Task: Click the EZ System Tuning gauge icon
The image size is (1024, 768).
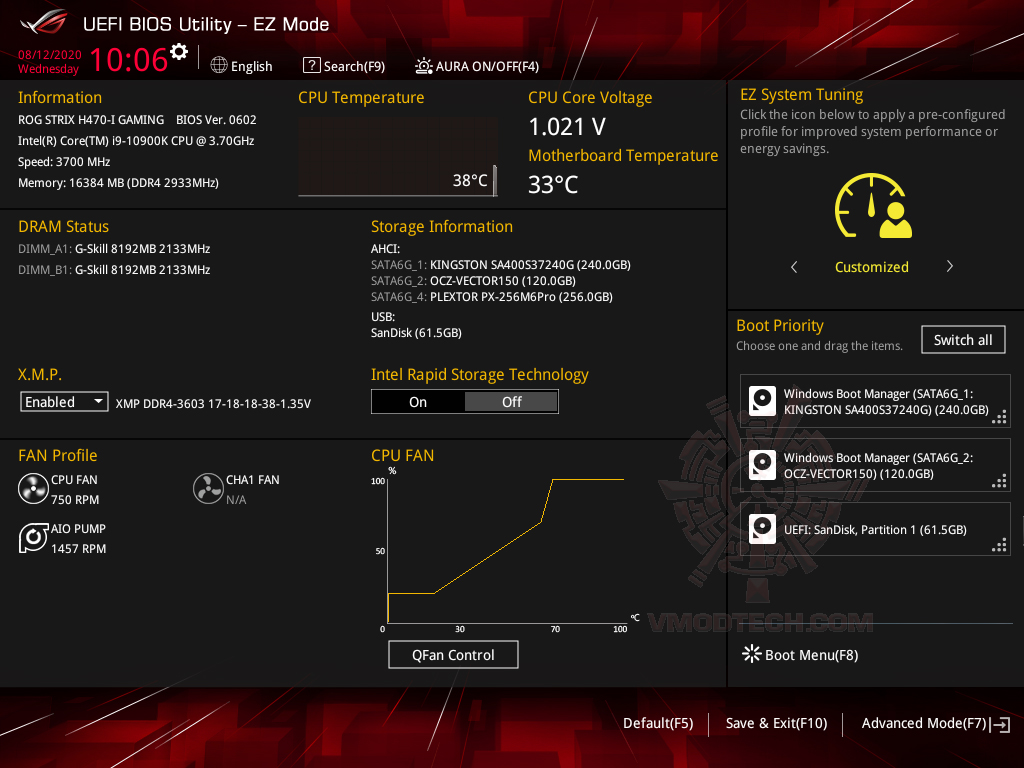Action: pos(872,206)
